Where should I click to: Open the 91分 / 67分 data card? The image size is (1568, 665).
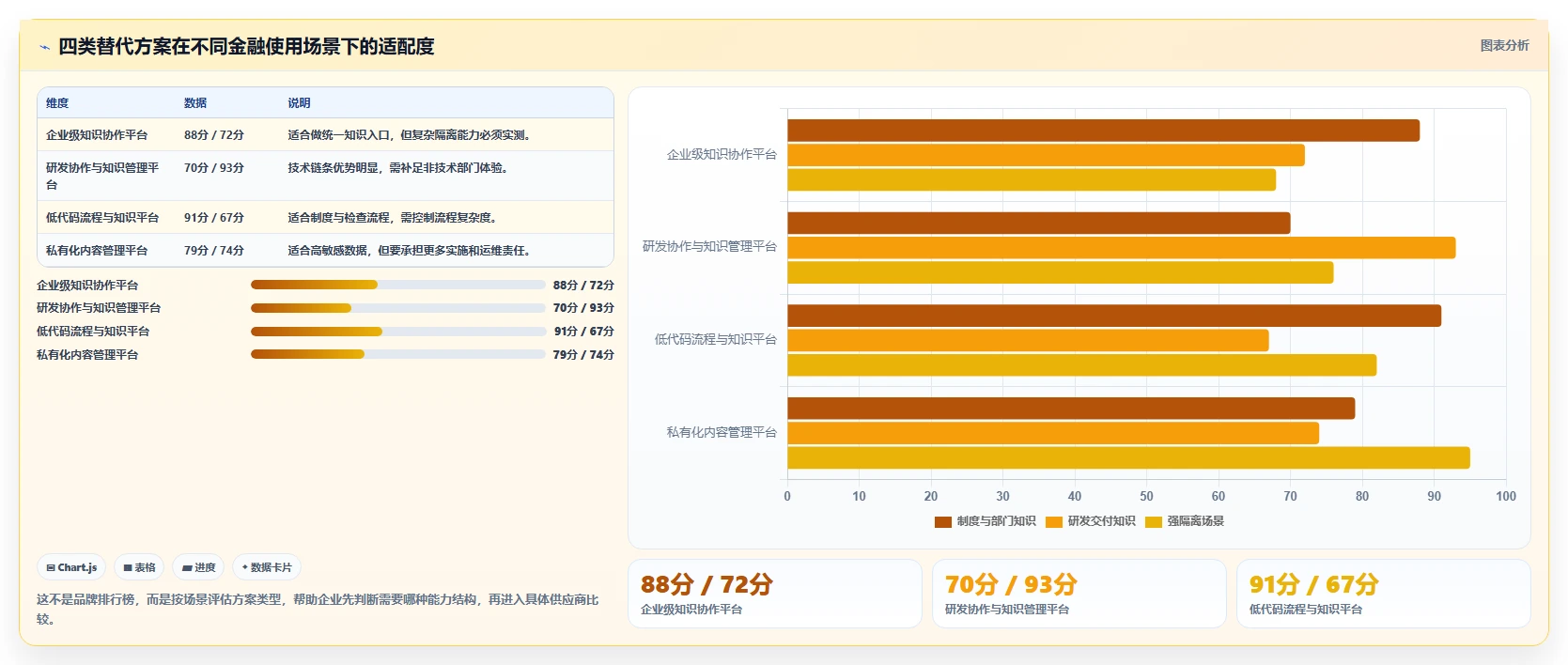1384,594
